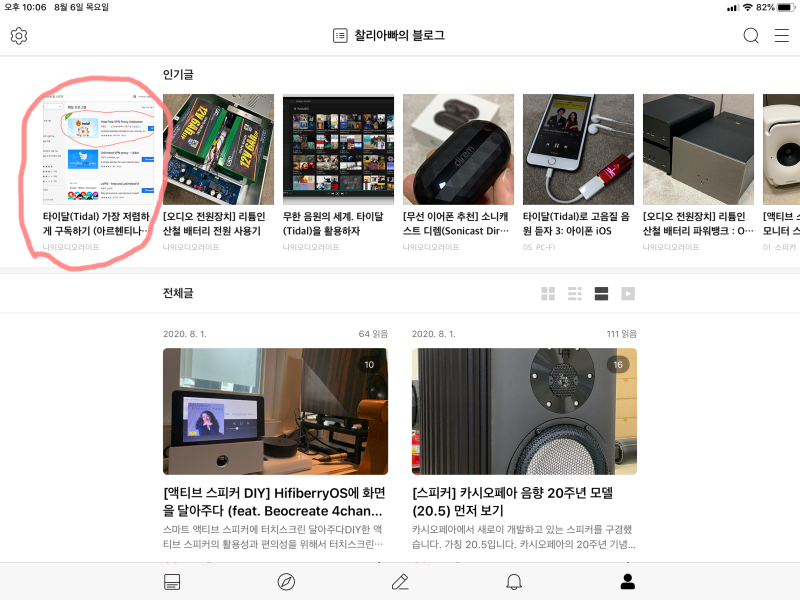Screen dimensions: 800x600
Task: Tap the 2020. 8. 1. date above HifiberryOS post
Action: tap(185, 334)
